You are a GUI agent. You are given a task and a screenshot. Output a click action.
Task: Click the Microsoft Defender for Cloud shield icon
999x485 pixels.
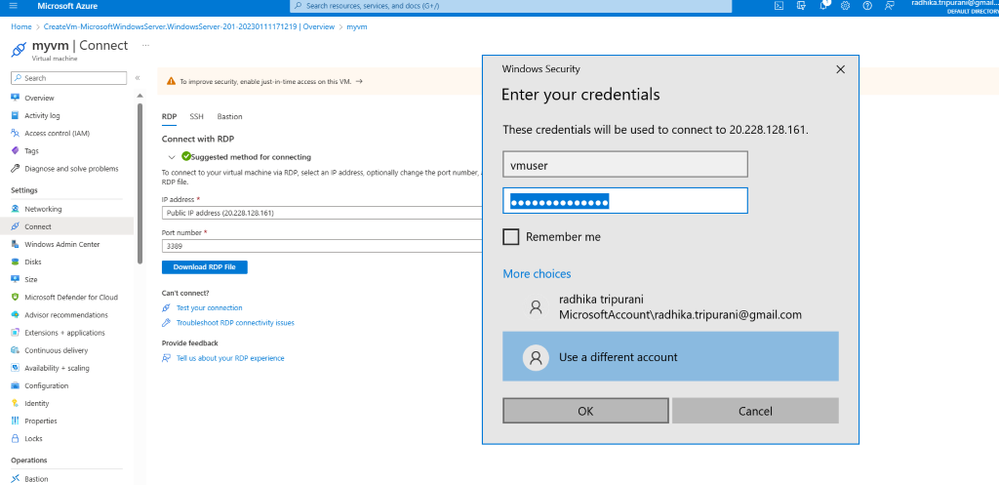(15, 297)
